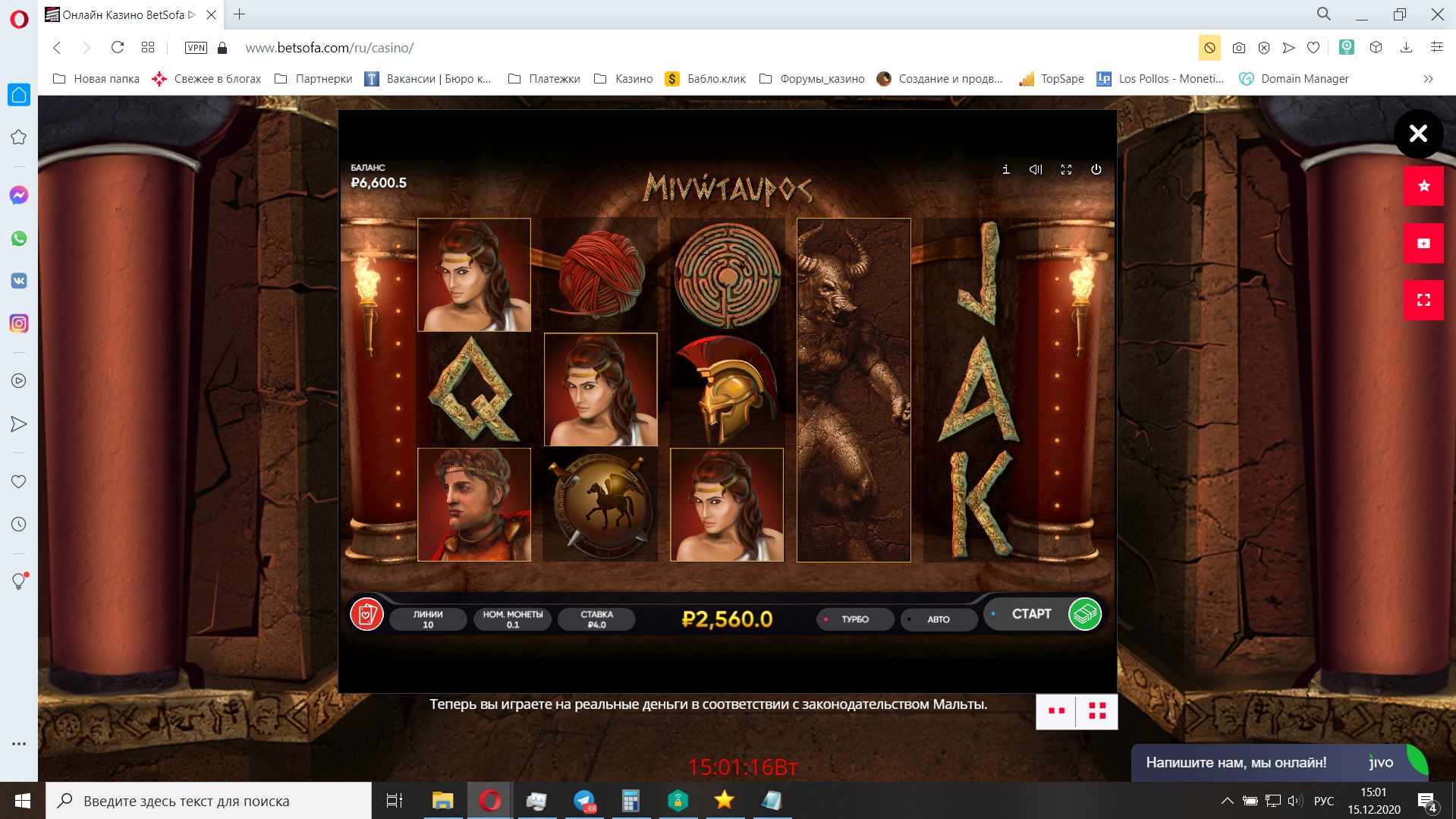Click the game power exit icon
The image size is (1456, 819).
(1096, 169)
